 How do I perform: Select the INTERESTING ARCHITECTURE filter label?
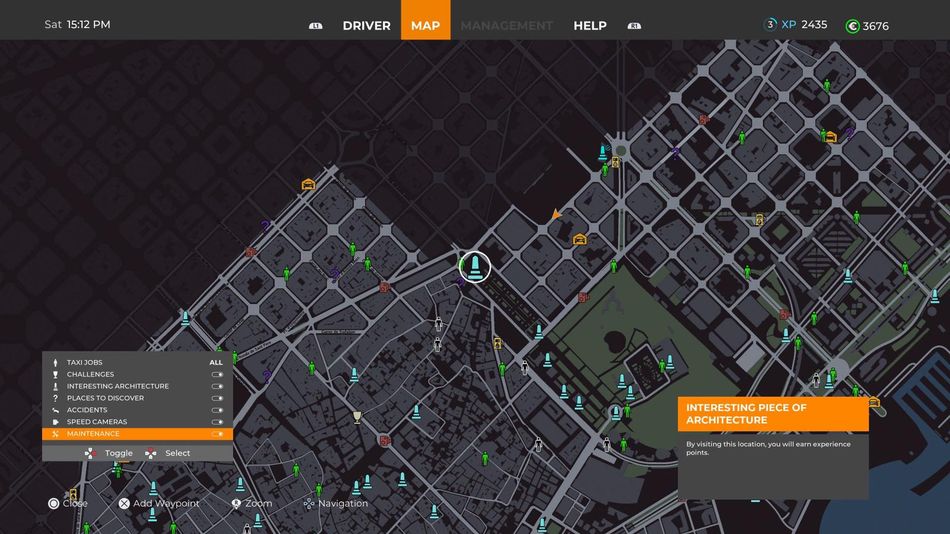click(118, 386)
